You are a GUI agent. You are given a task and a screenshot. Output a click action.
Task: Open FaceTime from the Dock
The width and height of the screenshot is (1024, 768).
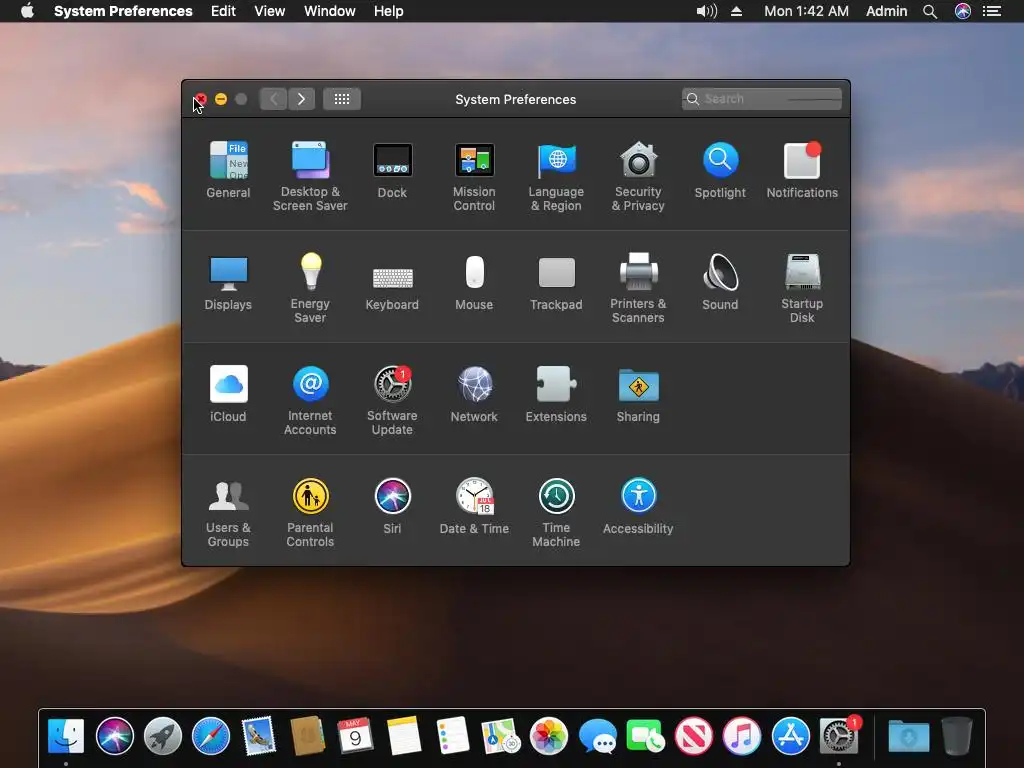point(645,736)
